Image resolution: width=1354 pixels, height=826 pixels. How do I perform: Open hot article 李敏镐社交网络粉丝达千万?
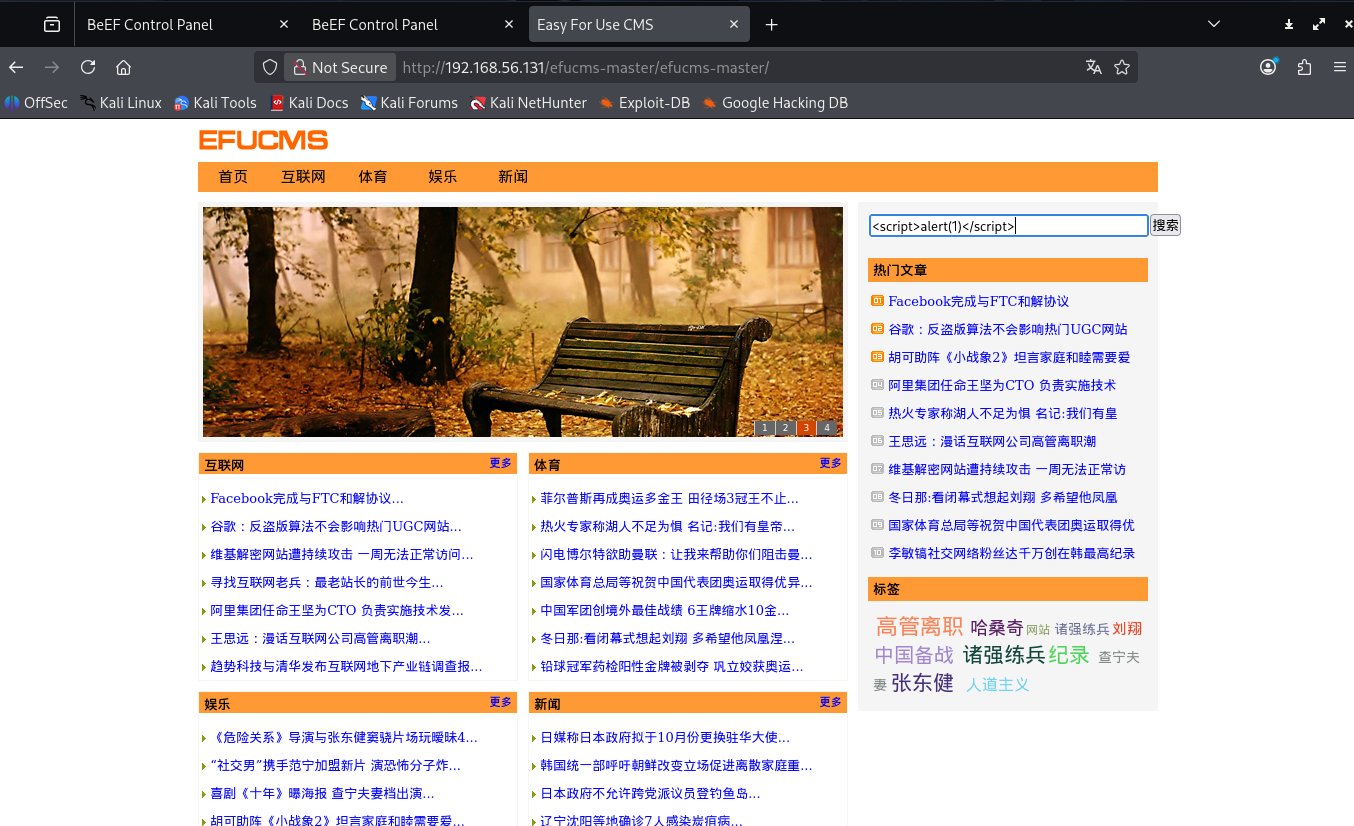click(x=1011, y=553)
